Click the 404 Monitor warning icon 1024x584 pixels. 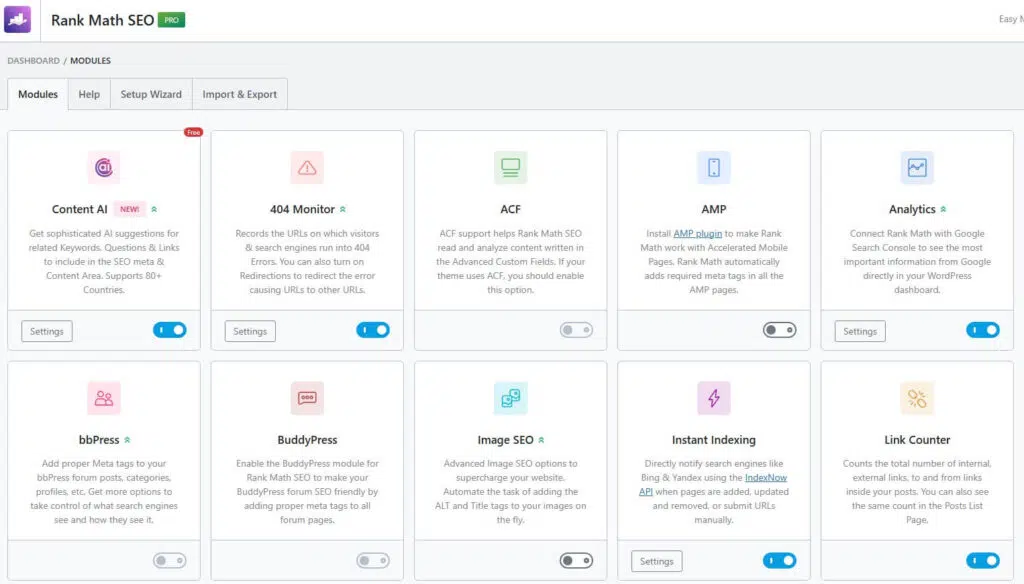click(x=307, y=168)
